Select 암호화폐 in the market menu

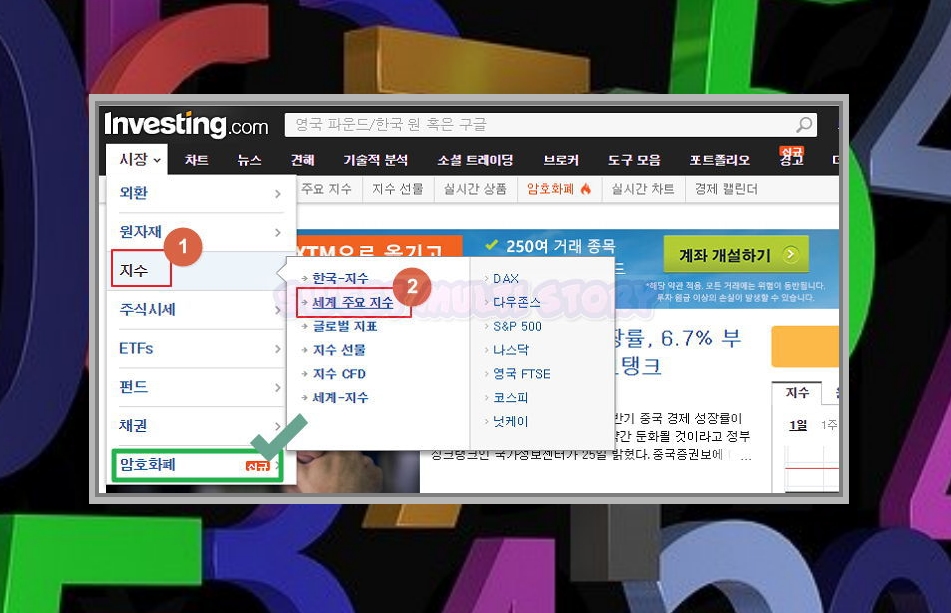click(x=147, y=464)
